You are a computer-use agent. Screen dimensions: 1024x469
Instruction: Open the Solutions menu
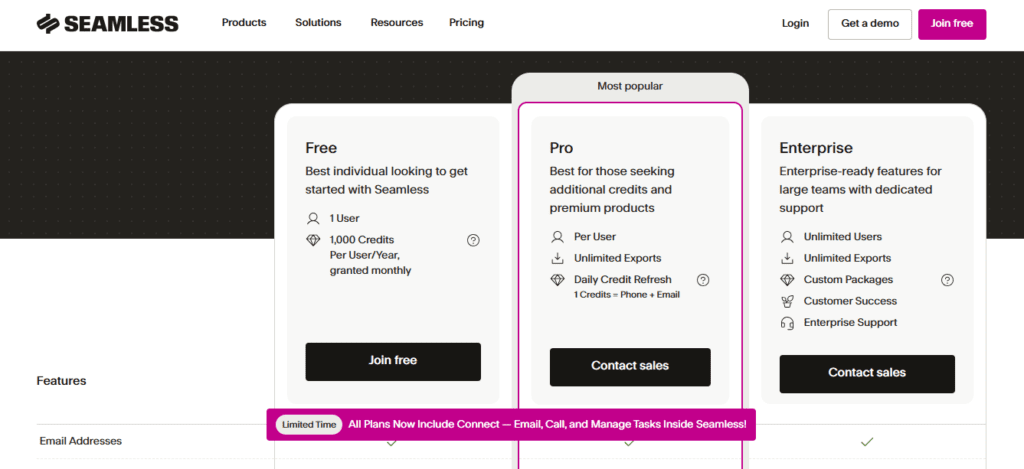pyautogui.click(x=318, y=23)
